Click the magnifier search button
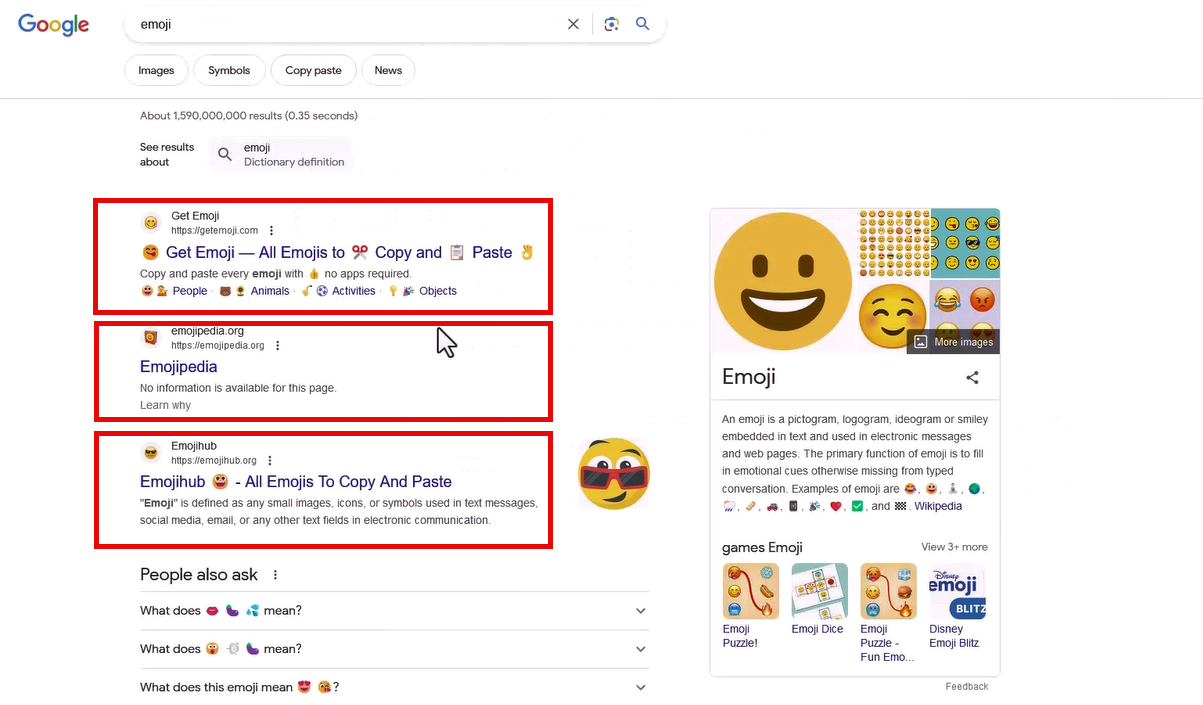The height and width of the screenshot is (705, 1203). 643,24
